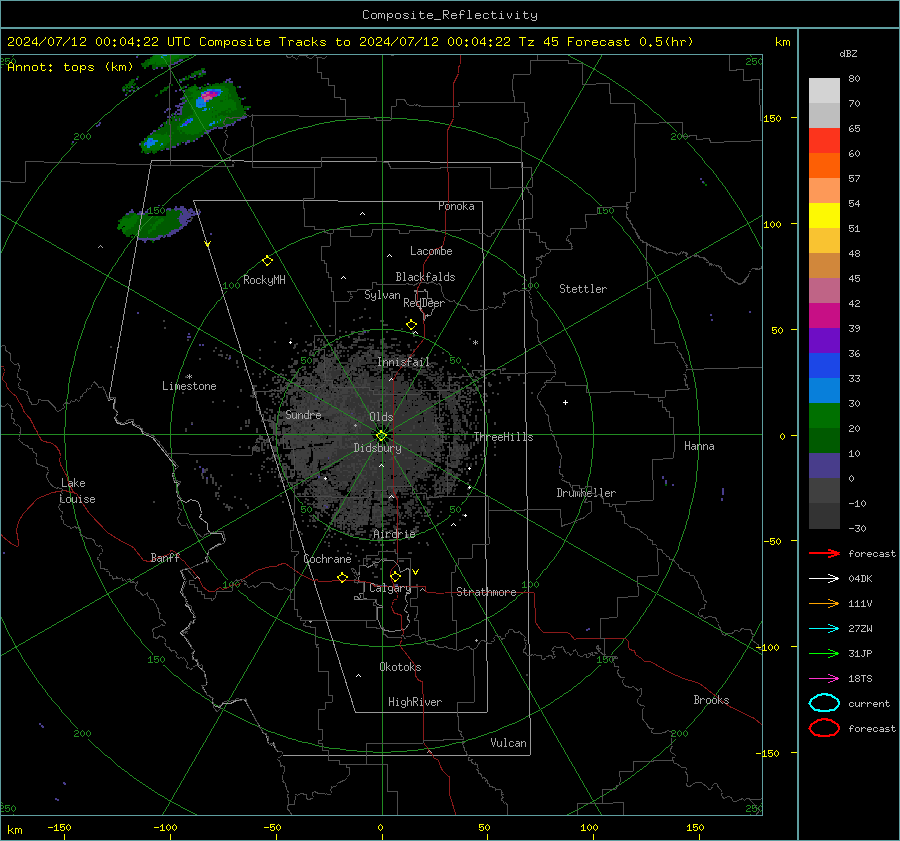Screen dimensions: 900x841
Task: Click the Annot: tops (km) label
Action: [70, 67]
